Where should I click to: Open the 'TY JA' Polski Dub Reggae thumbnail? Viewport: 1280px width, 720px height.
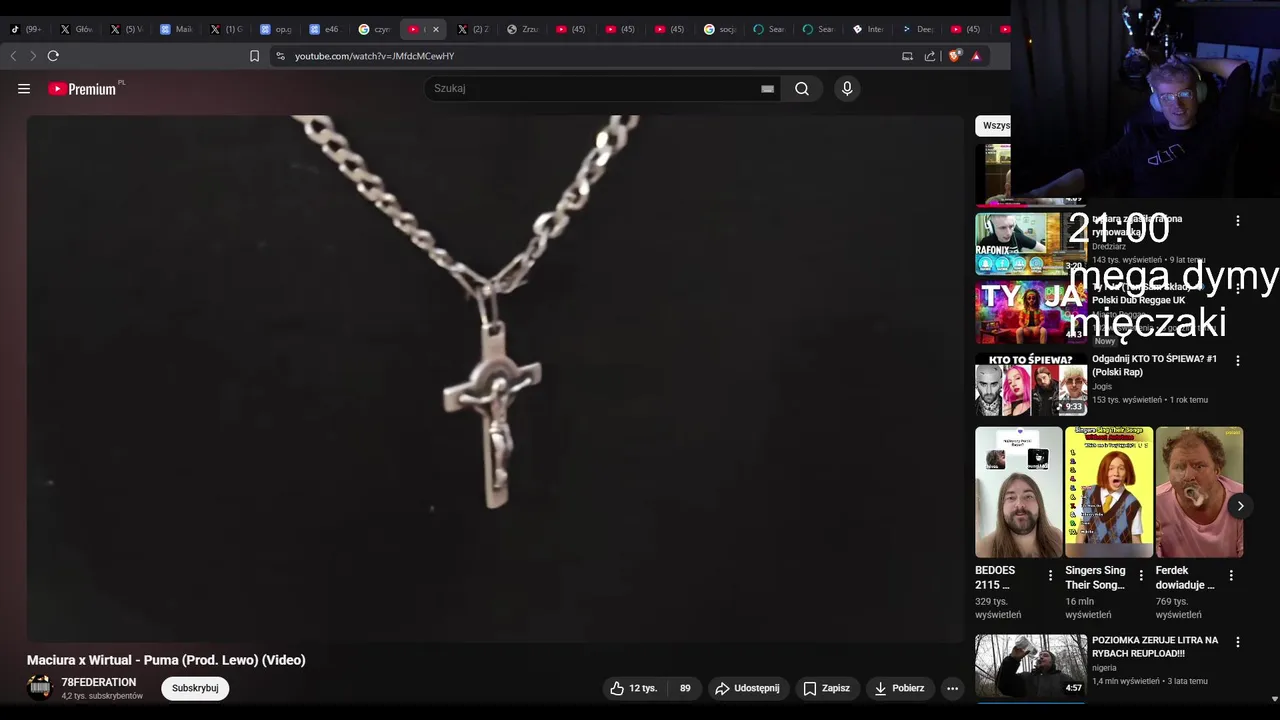(x=1030, y=312)
